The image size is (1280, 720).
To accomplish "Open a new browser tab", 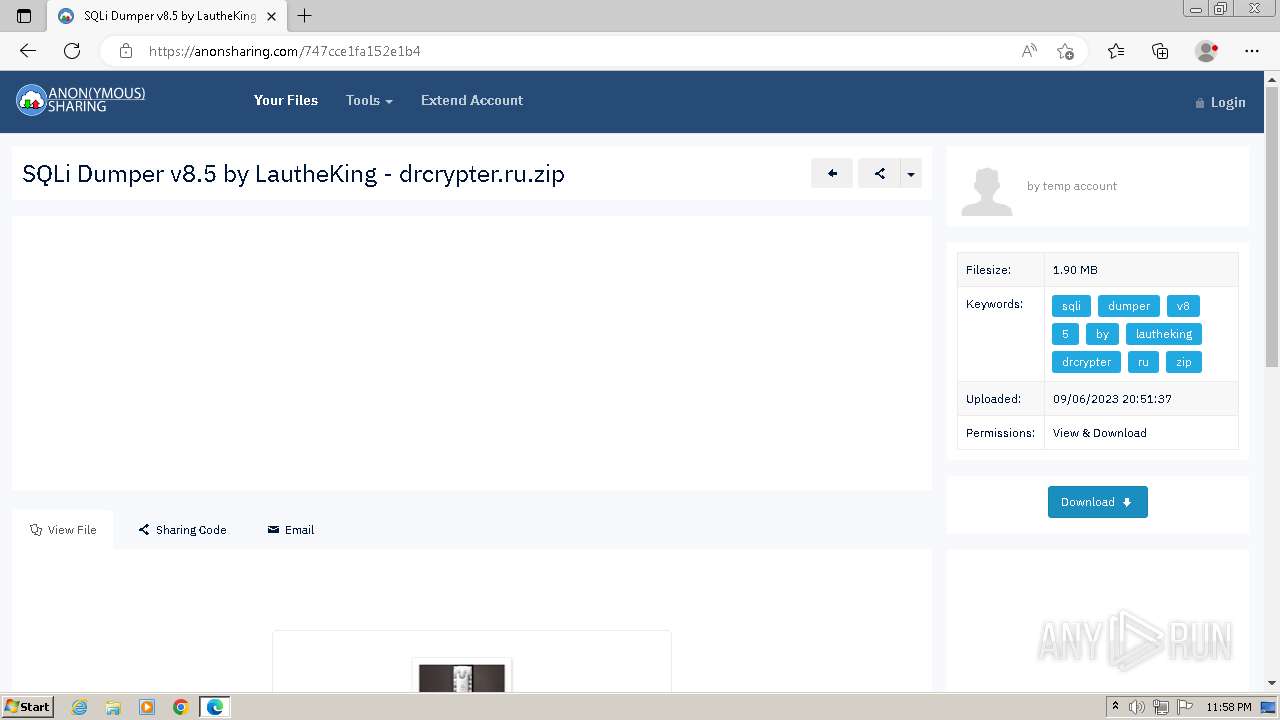I will [305, 16].
